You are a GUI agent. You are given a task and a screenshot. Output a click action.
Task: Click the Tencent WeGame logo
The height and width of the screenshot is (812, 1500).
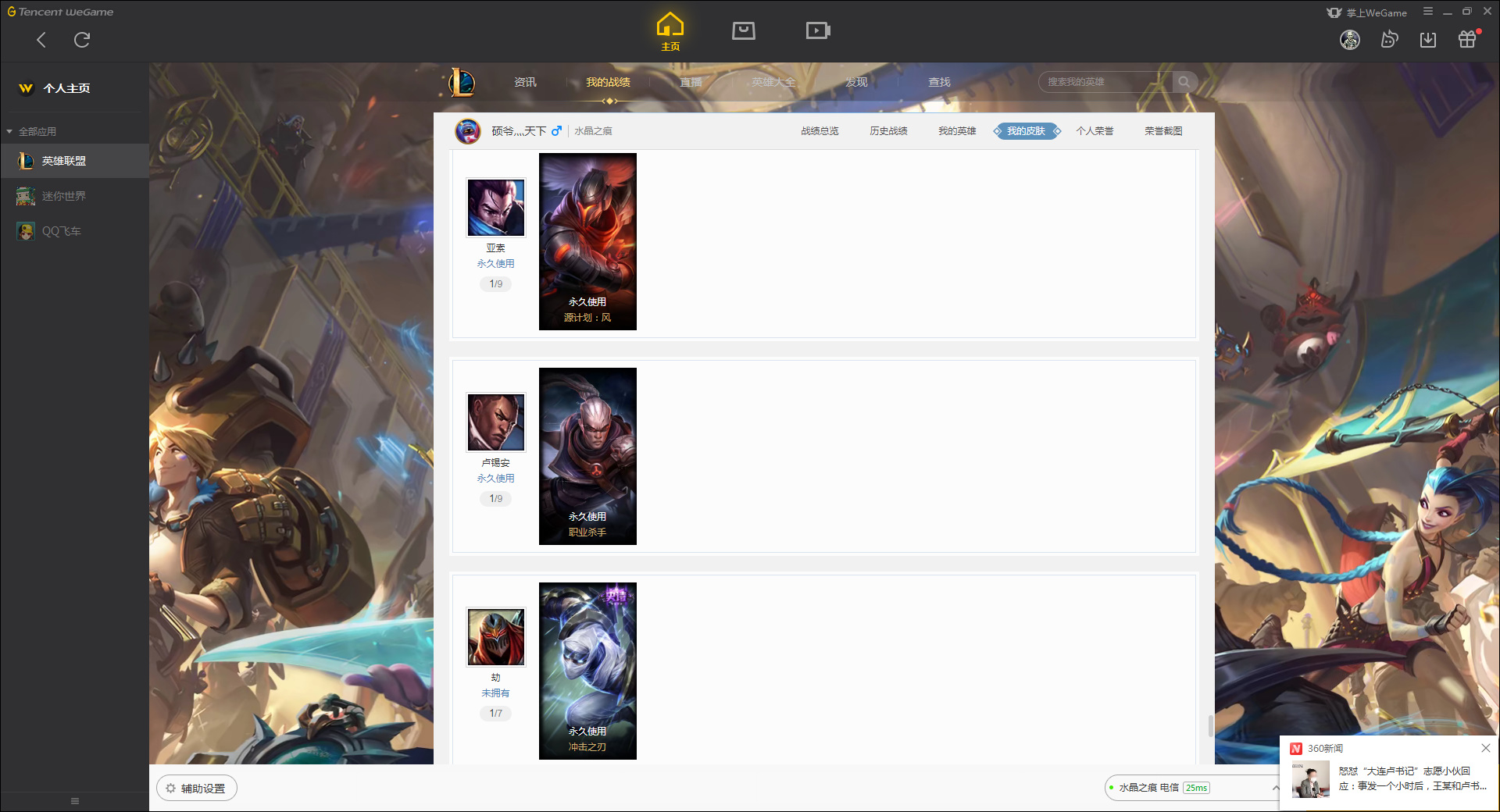pos(60,12)
